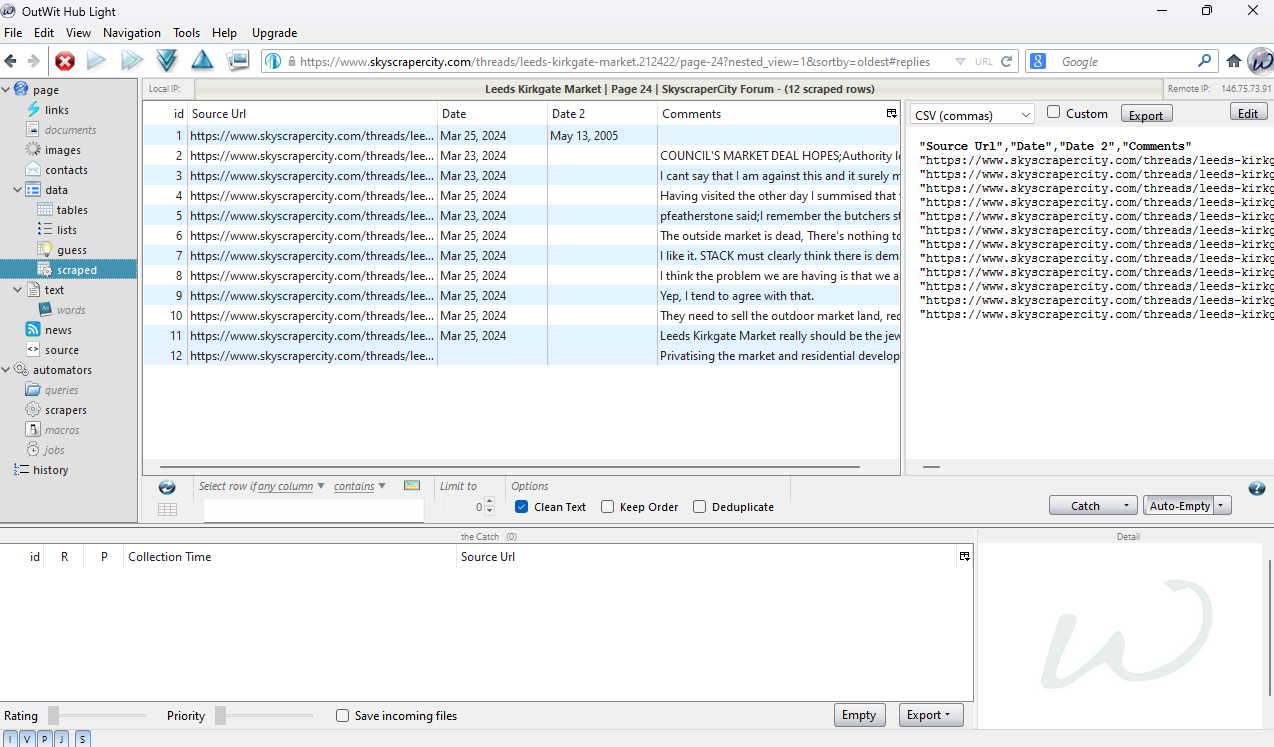This screenshot has height=747, width=1274.
Task: Click the slideshow images toolbar icon
Action: 237,61
